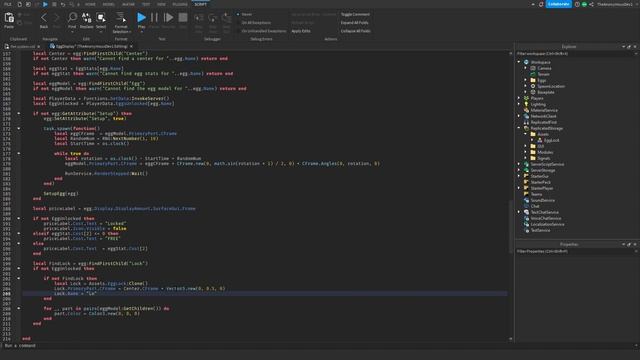Screen dimensions: 640x360
Task: Expand the Players tree node
Action: (x=519, y=98)
